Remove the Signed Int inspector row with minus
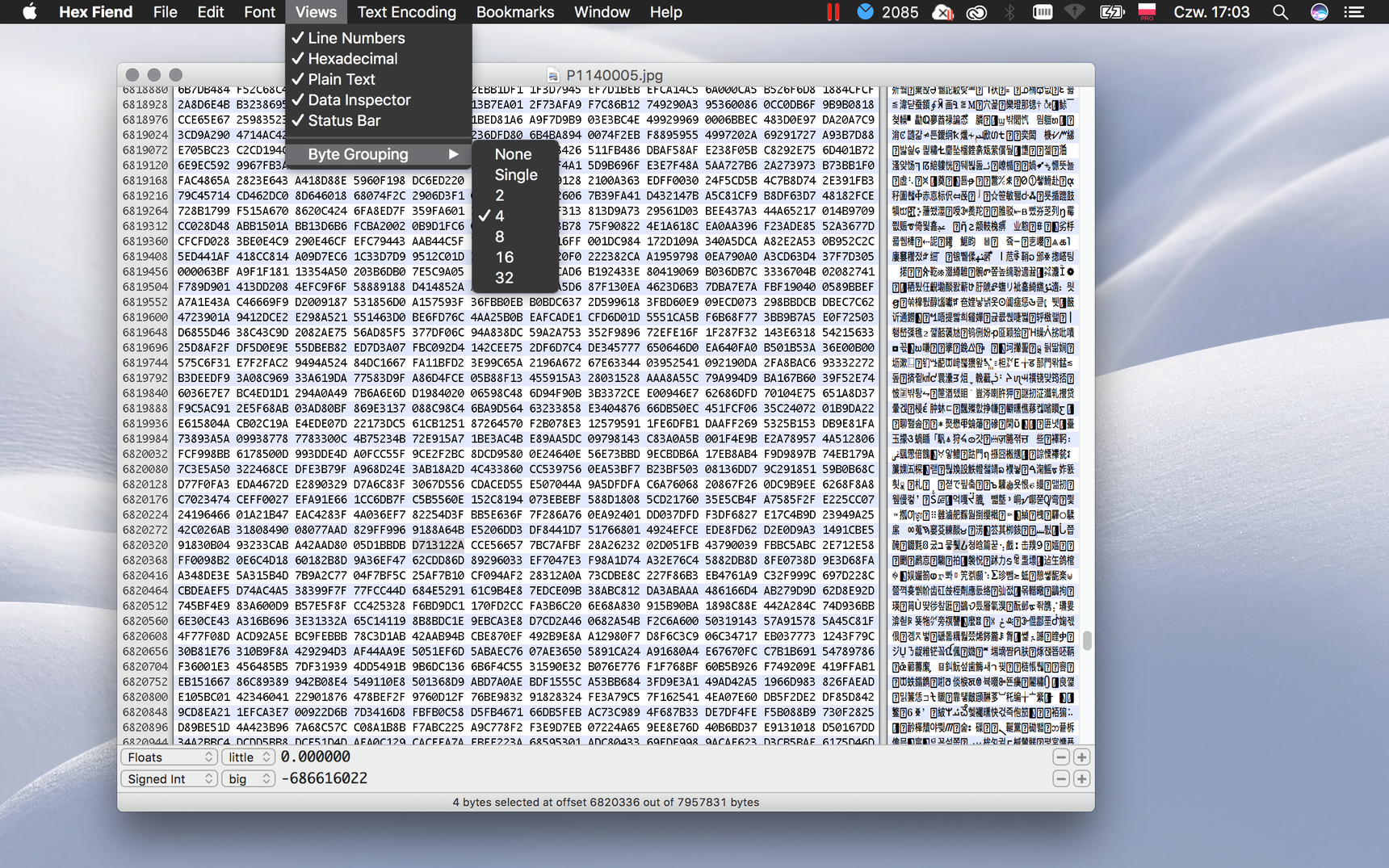Screen dimensions: 1389x868 (x=1061, y=778)
